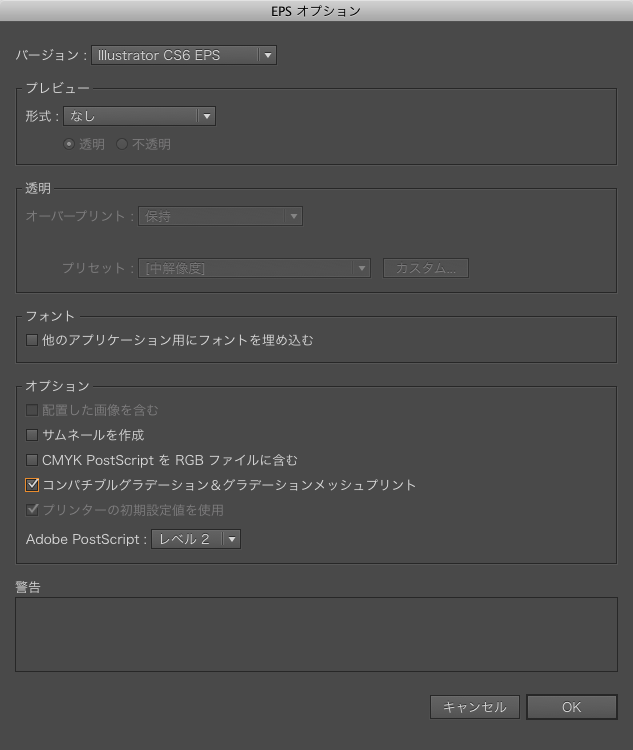Uncheck コンパチブルグラデーション＆グラデーションメッシュプリント checkbox
The image size is (633, 750).
[32, 485]
